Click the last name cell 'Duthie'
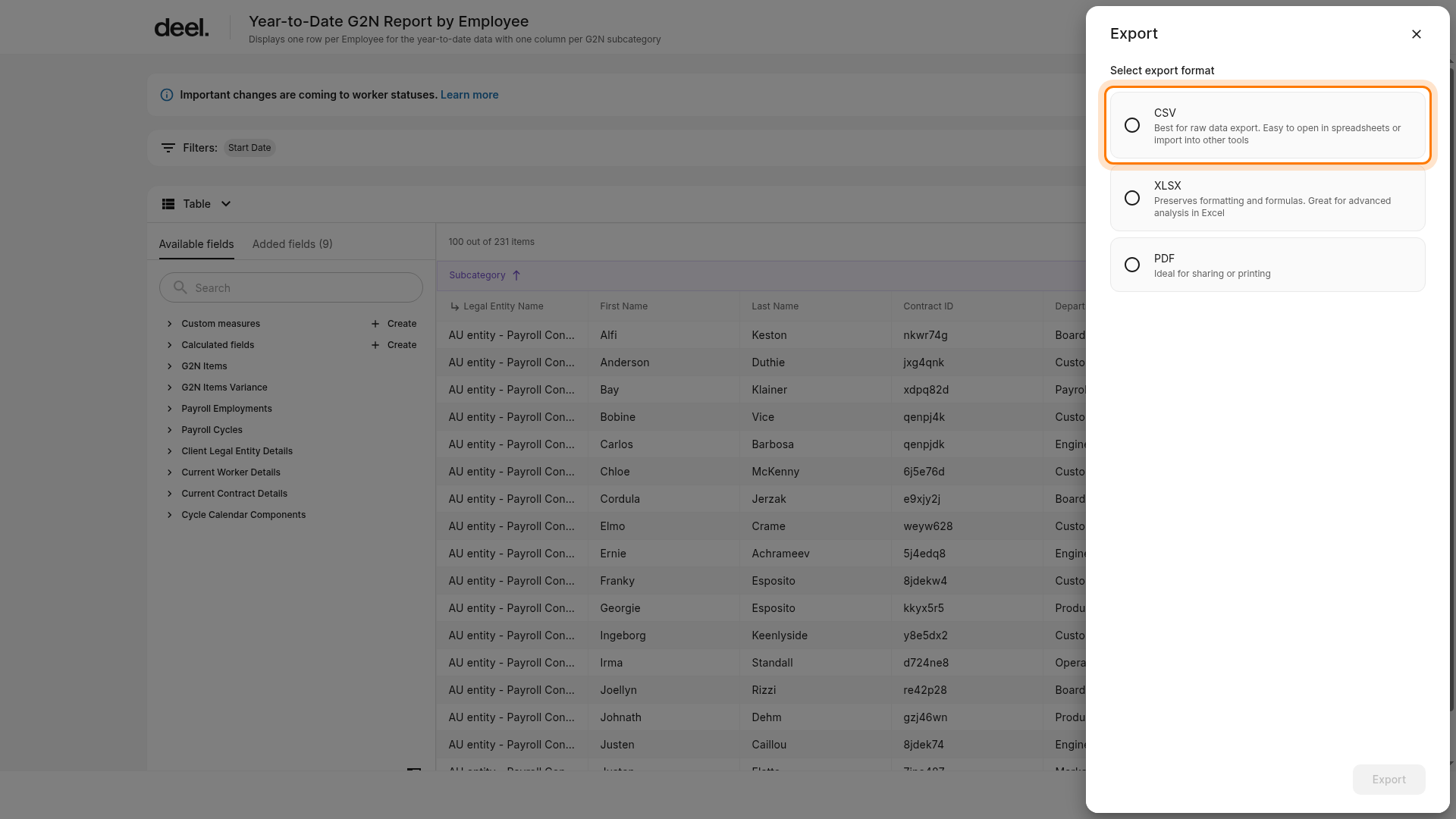 pyautogui.click(x=768, y=362)
